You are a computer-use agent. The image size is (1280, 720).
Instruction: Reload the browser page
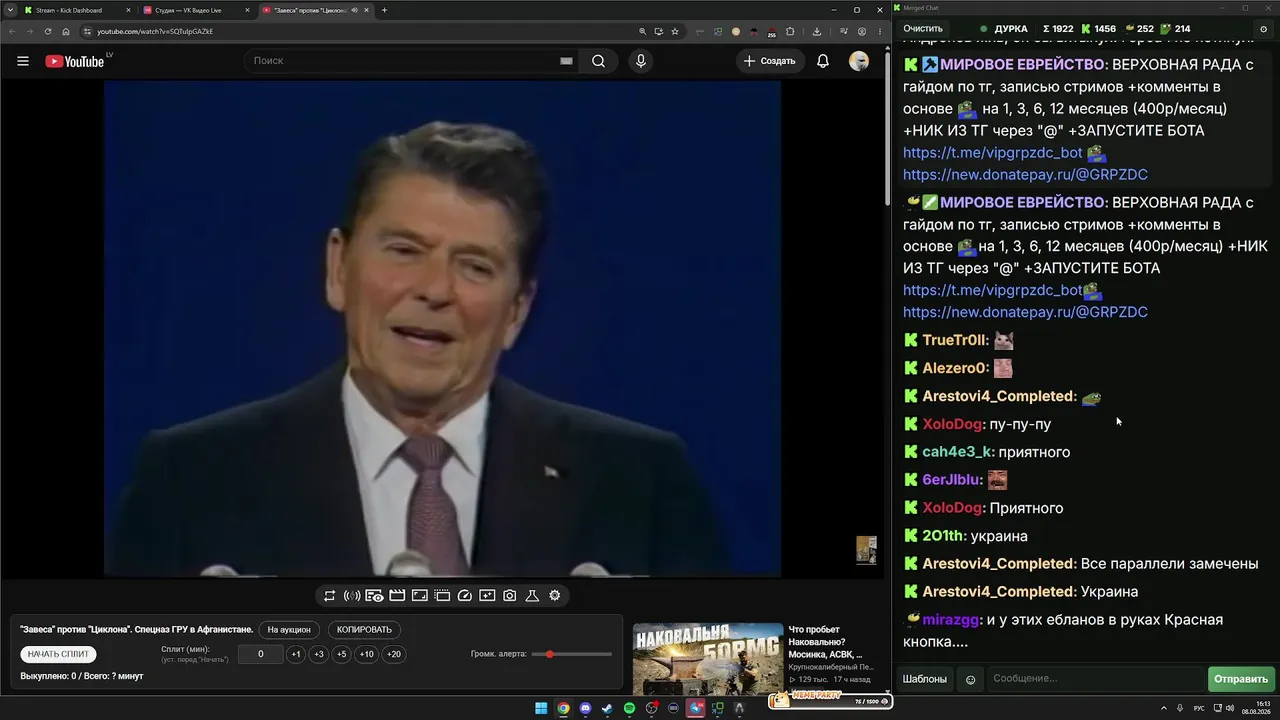point(48,31)
